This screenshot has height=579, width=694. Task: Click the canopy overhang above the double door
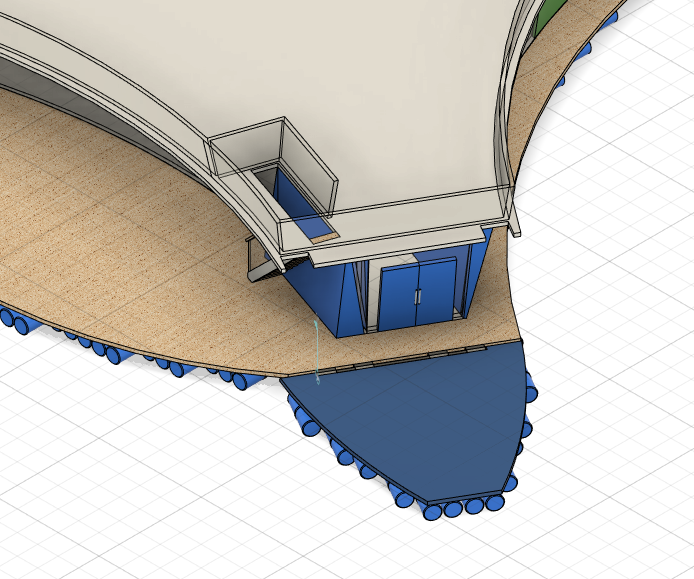400,248
